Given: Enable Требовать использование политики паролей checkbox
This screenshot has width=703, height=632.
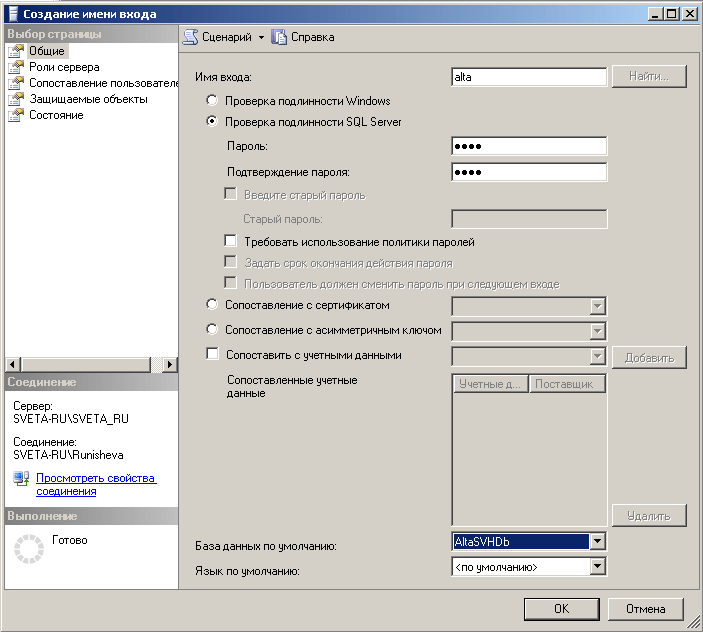Looking at the screenshot, I should (230, 242).
